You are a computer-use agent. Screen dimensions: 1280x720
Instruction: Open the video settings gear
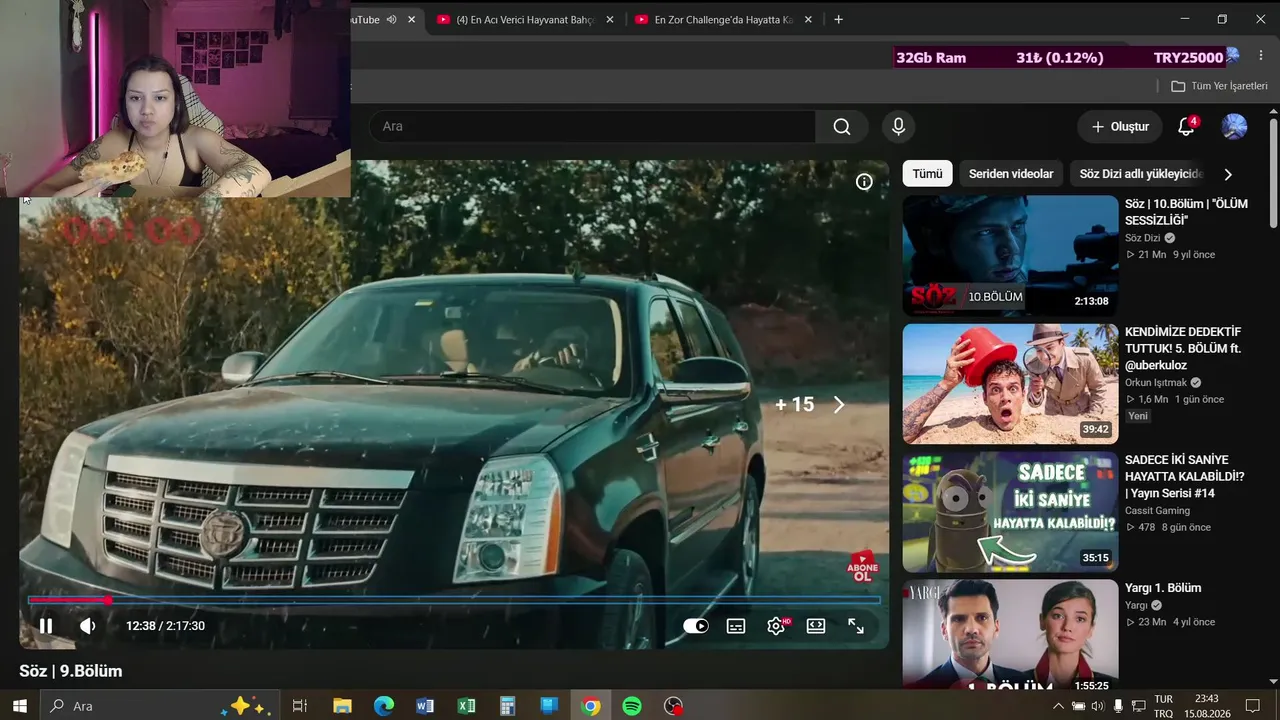776,626
